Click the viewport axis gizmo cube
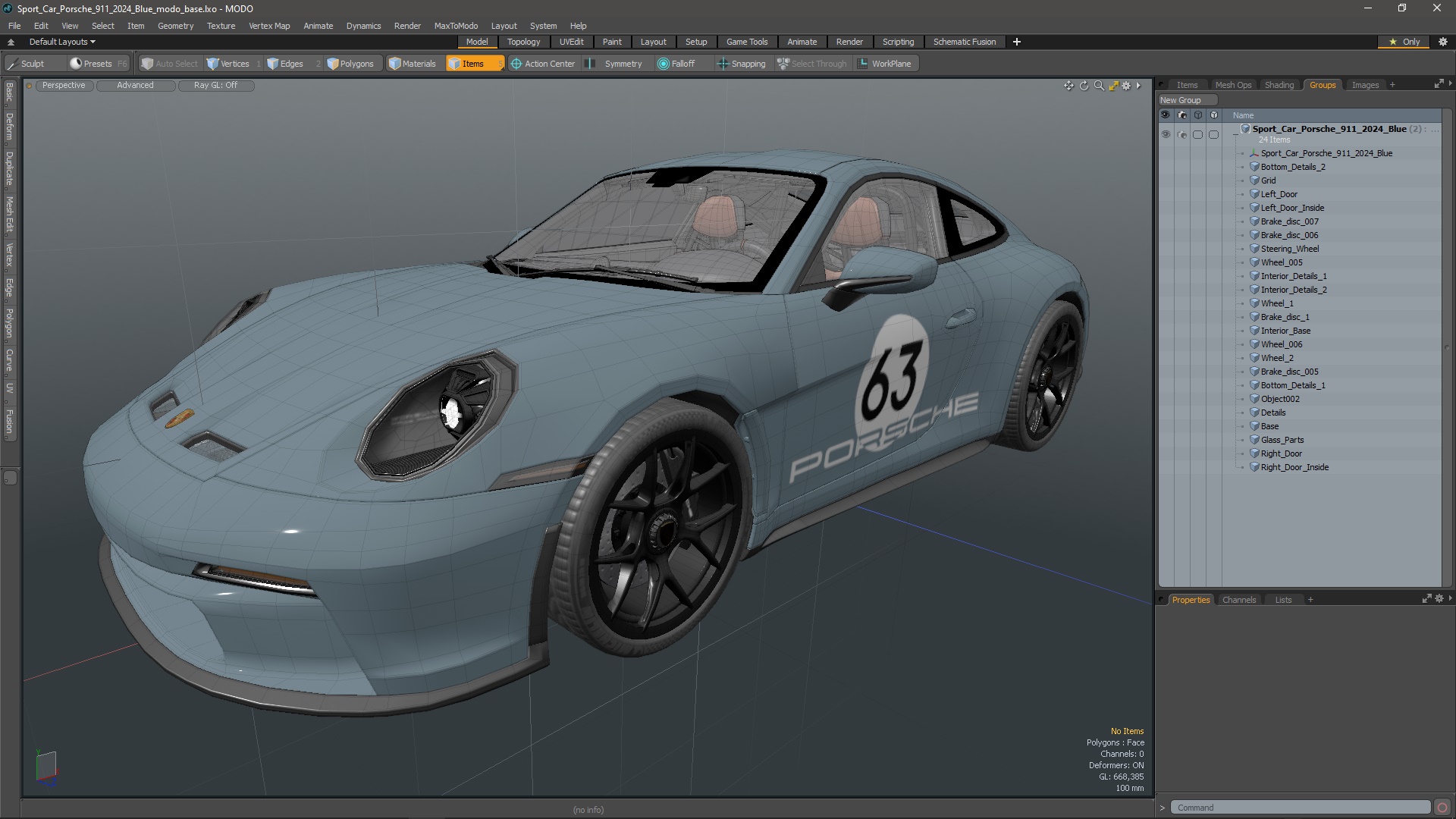This screenshot has width=1456, height=819. [46, 767]
